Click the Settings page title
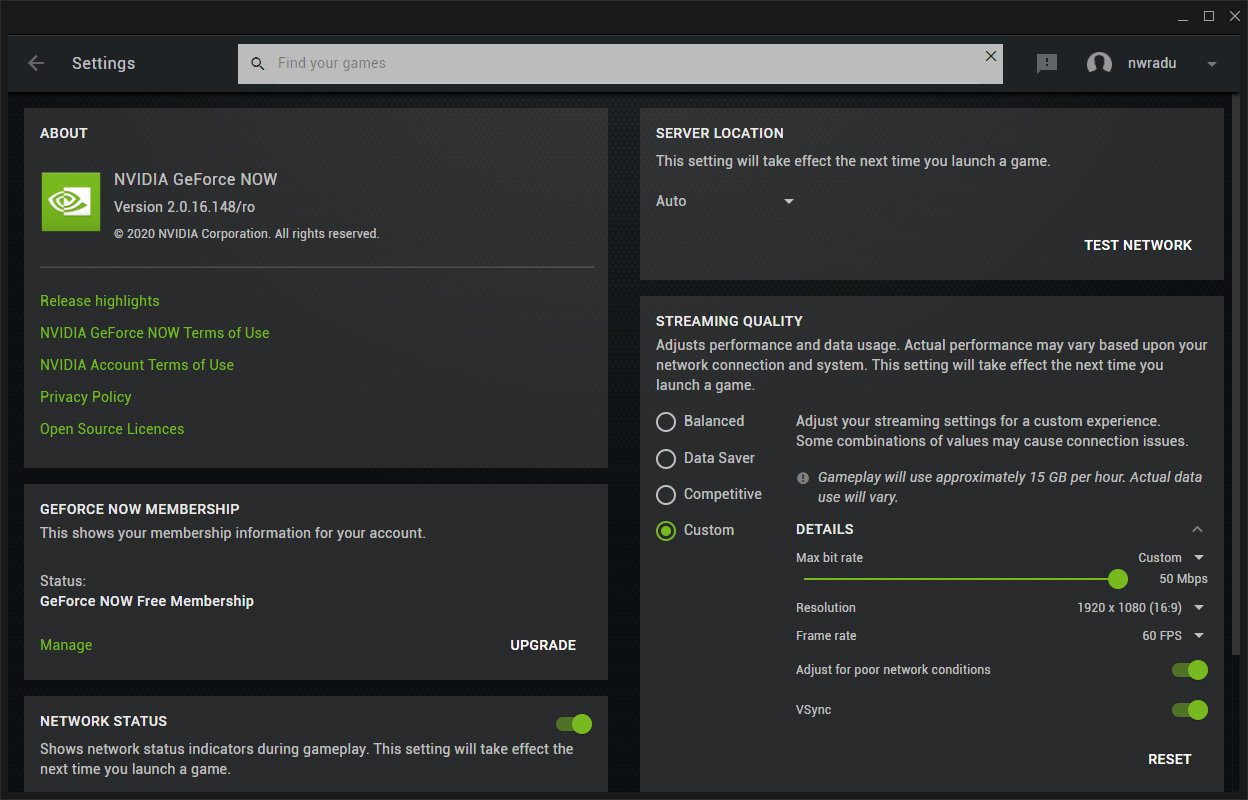The width and height of the screenshot is (1248, 800). point(103,63)
